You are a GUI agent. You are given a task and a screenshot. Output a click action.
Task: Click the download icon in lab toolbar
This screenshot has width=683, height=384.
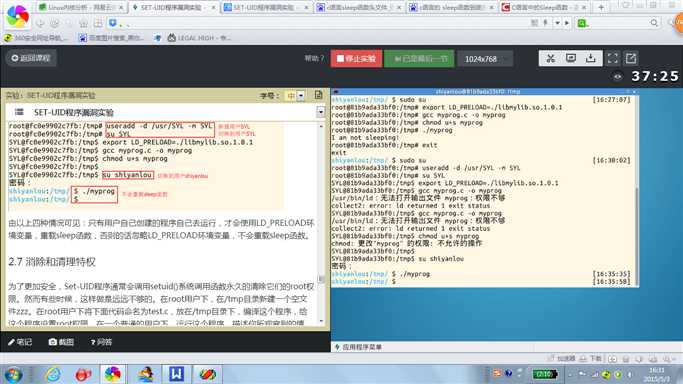pyautogui.click(x=591, y=58)
